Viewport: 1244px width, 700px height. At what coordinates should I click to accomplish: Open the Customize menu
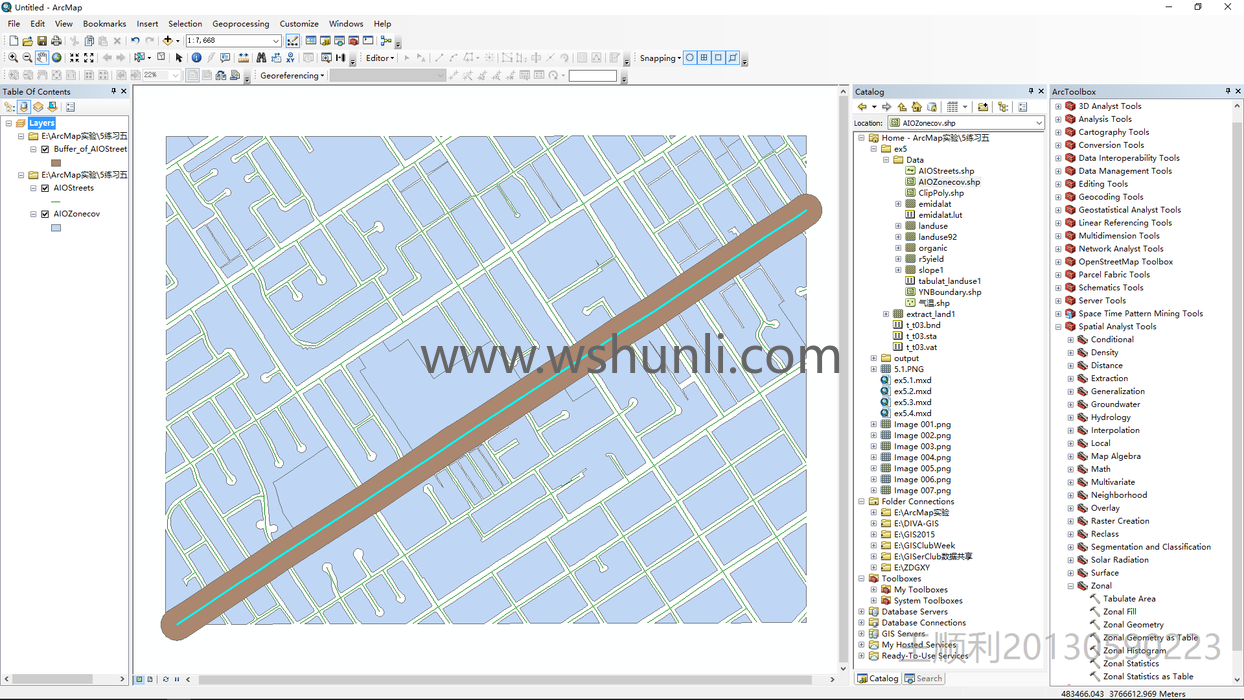point(299,24)
